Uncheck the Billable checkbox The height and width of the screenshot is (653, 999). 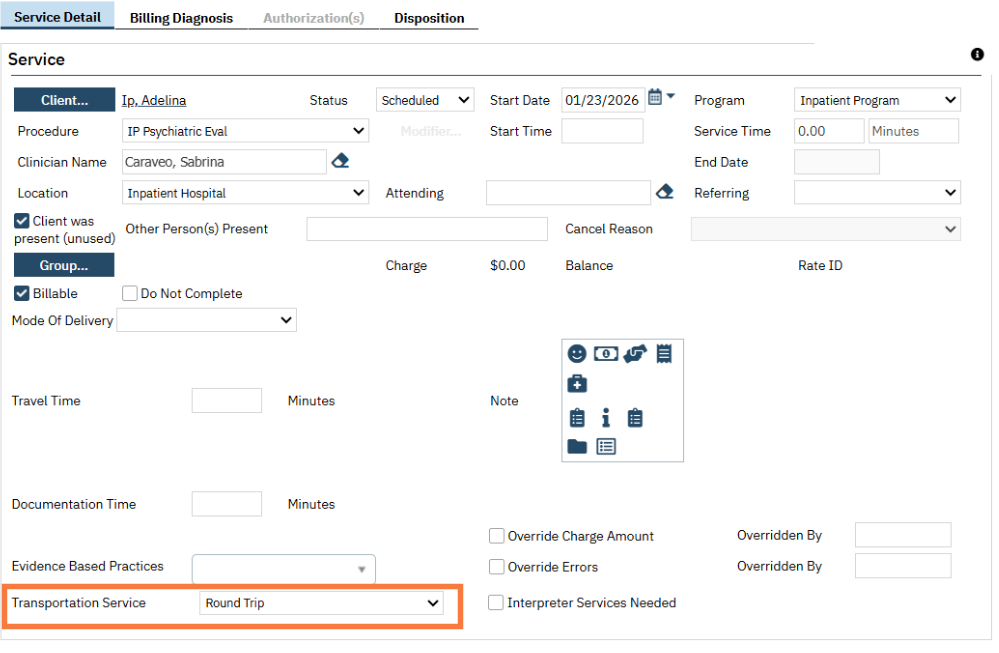point(21,293)
